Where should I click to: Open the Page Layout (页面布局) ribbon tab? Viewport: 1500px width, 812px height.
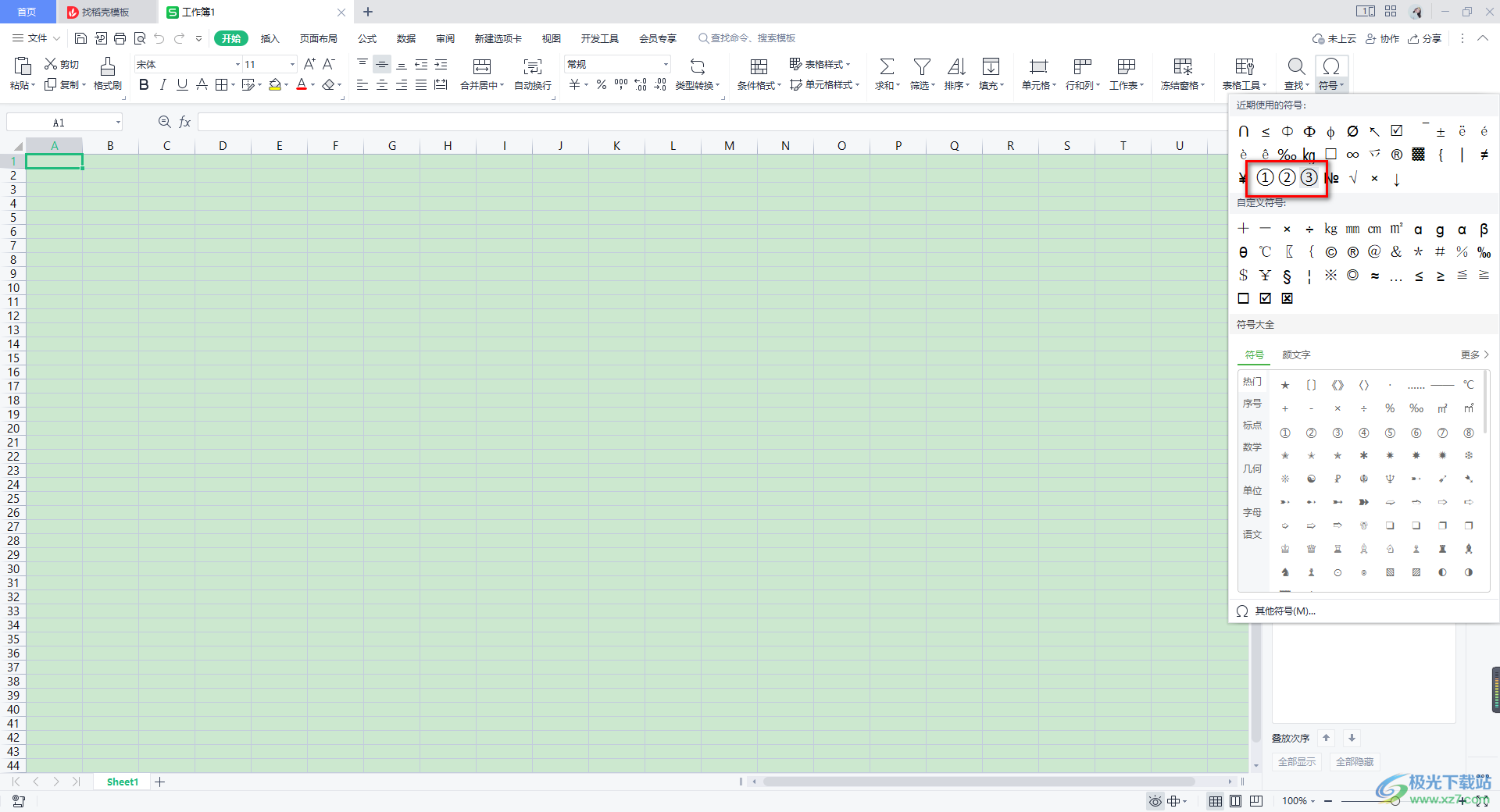(x=319, y=38)
